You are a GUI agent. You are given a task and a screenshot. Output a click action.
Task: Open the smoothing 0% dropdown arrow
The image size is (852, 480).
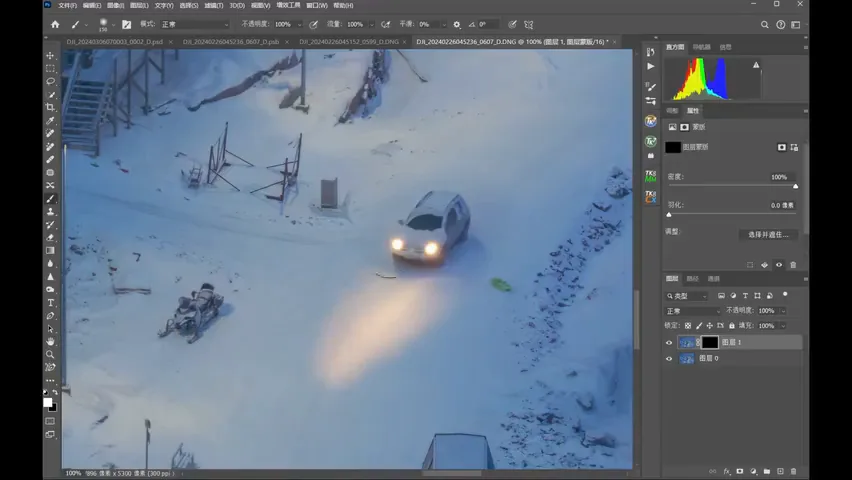click(x=444, y=24)
